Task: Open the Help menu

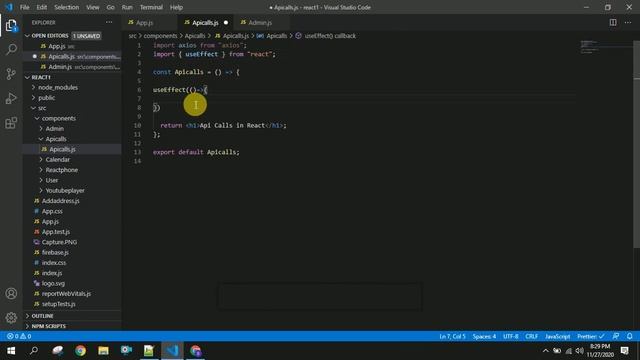Action: tap(176, 7)
